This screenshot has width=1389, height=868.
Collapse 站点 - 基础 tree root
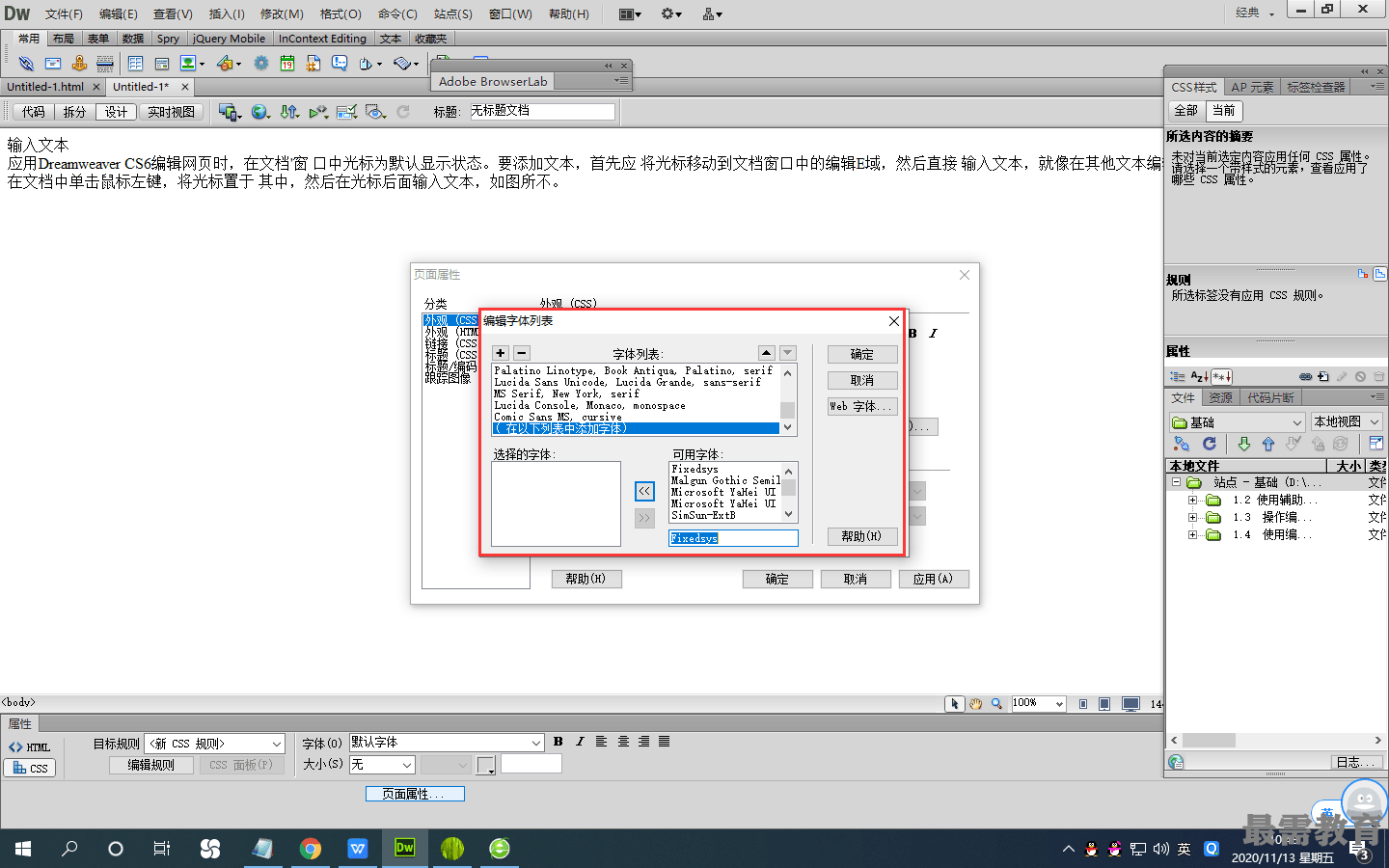pyautogui.click(x=1176, y=481)
